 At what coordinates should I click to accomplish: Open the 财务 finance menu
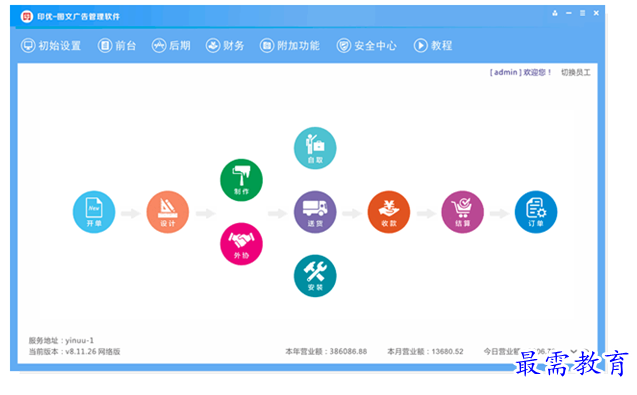pyautogui.click(x=225, y=46)
